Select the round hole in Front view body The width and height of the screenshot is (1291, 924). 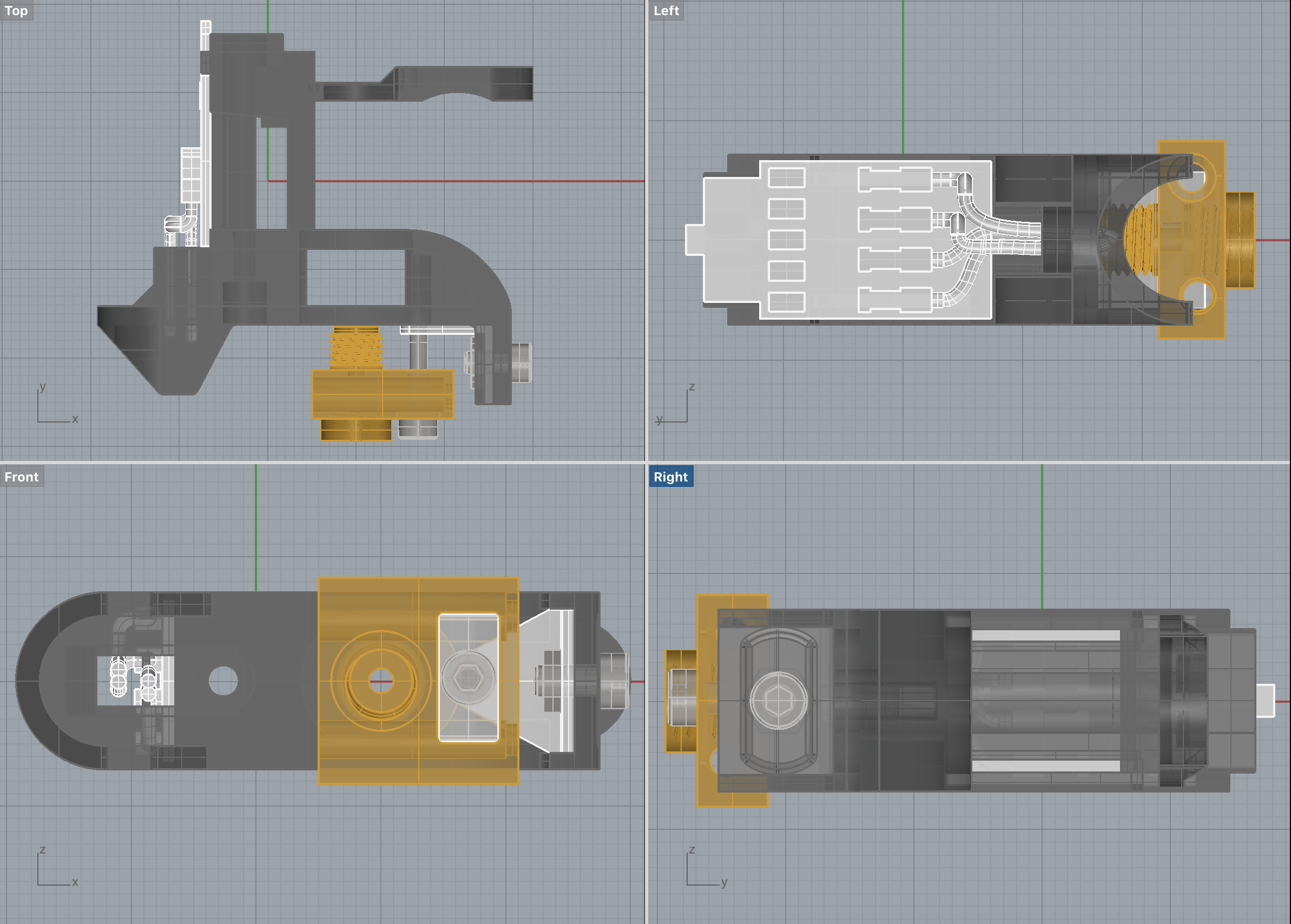[223, 681]
